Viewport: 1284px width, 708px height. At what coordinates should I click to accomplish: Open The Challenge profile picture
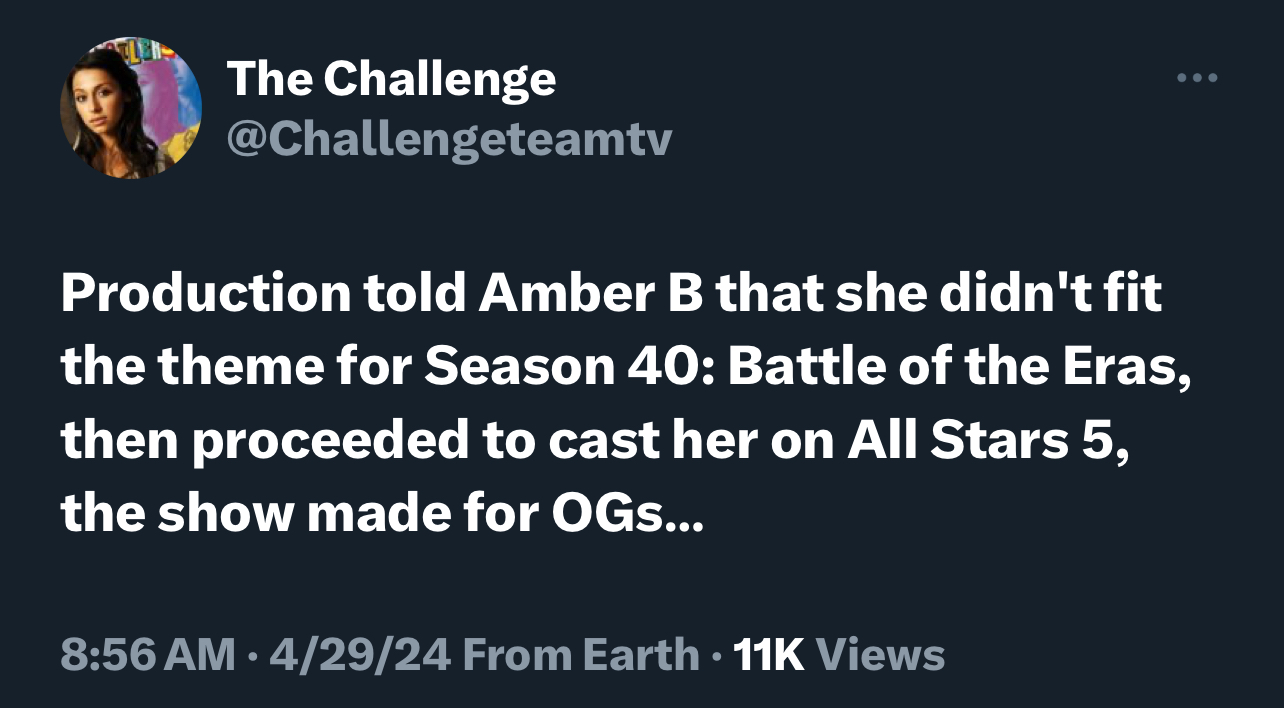(x=131, y=107)
